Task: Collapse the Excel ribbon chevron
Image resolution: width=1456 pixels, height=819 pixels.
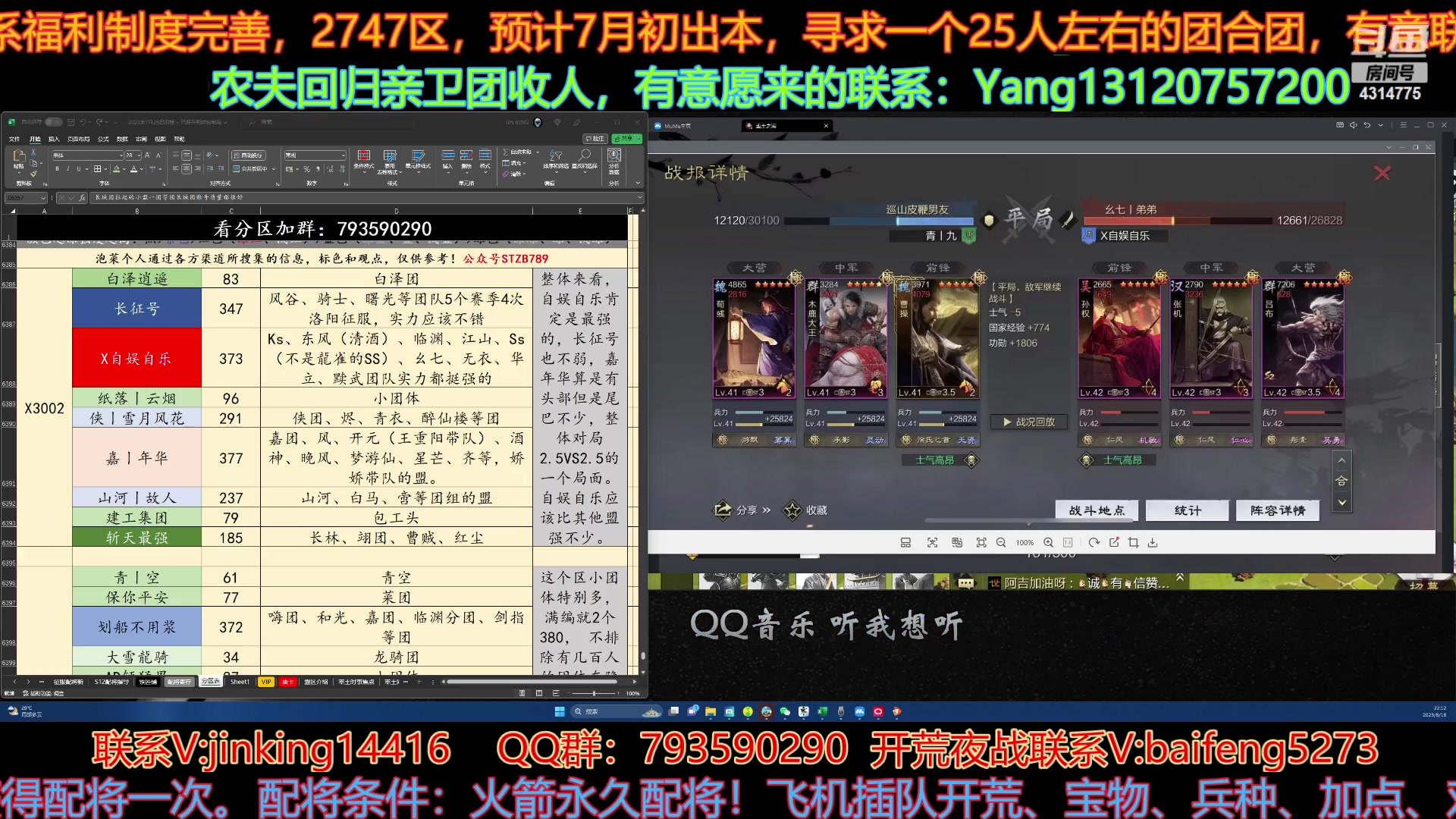Action: tap(638, 183)
